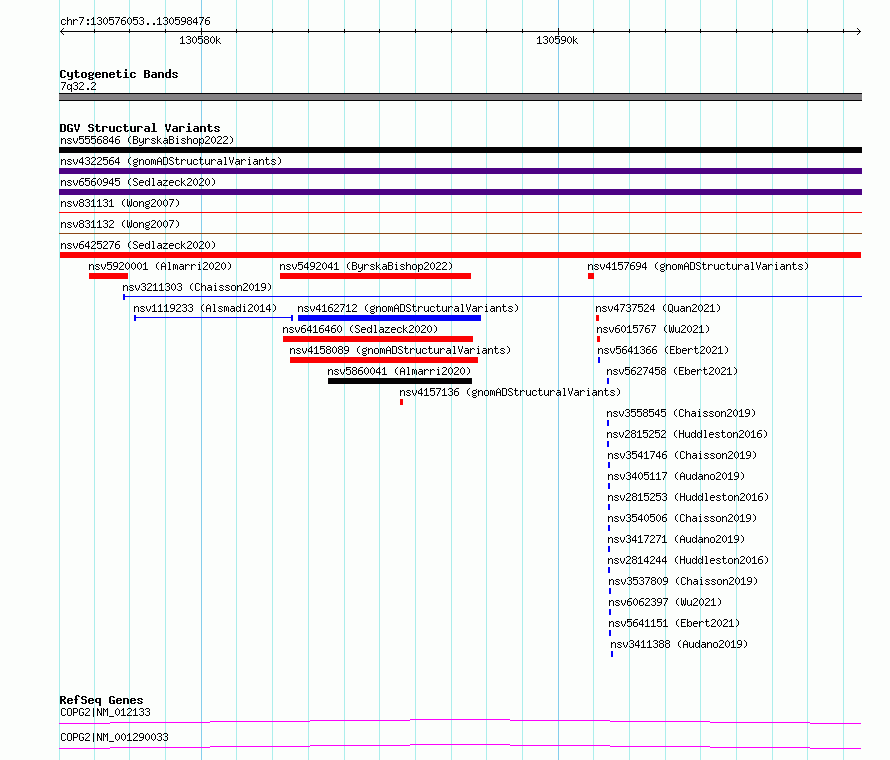Click the nsv5556846 (ByrskaBishop2022) variant label

click(146, 140)
